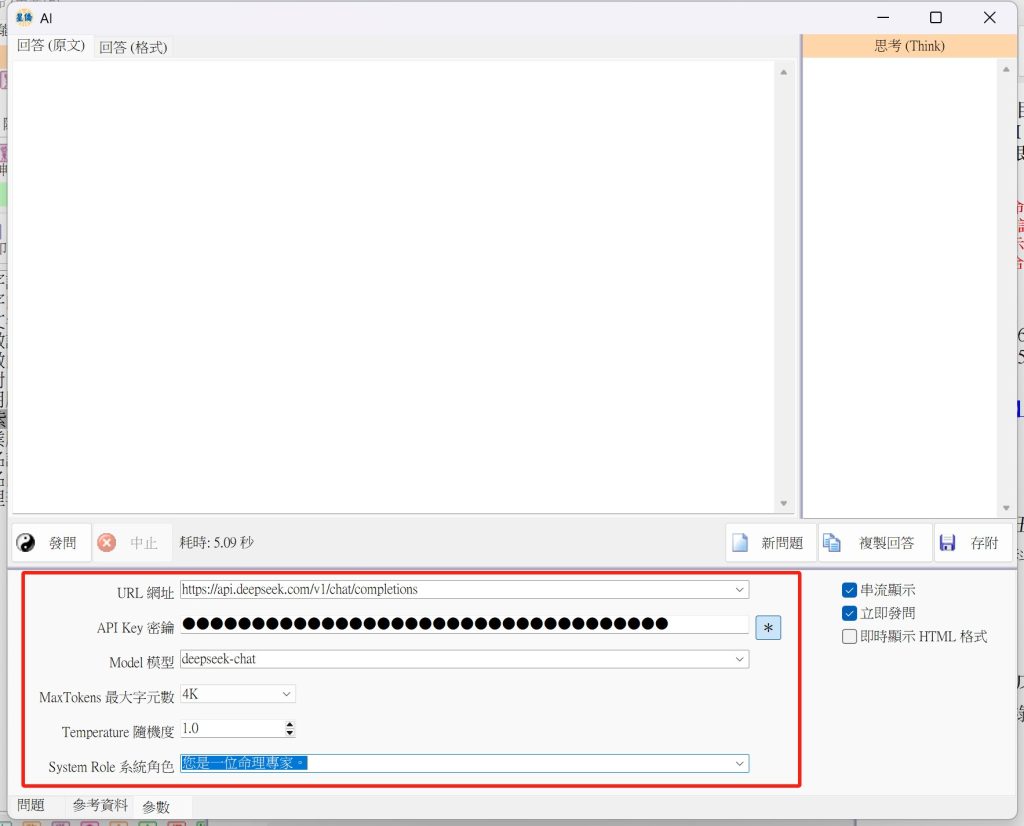Disable the 立即發問 checkbox
1024x826 pixels.
(850, 613)
